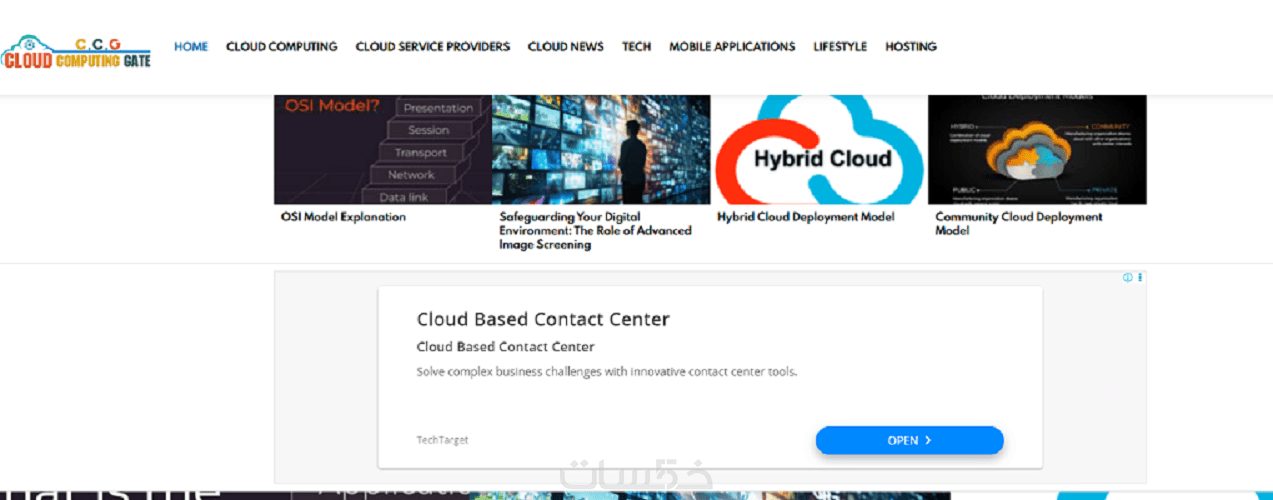Click the Hybrid Cloud thumbnail image

pyautogui.click(x=819, y=150)
